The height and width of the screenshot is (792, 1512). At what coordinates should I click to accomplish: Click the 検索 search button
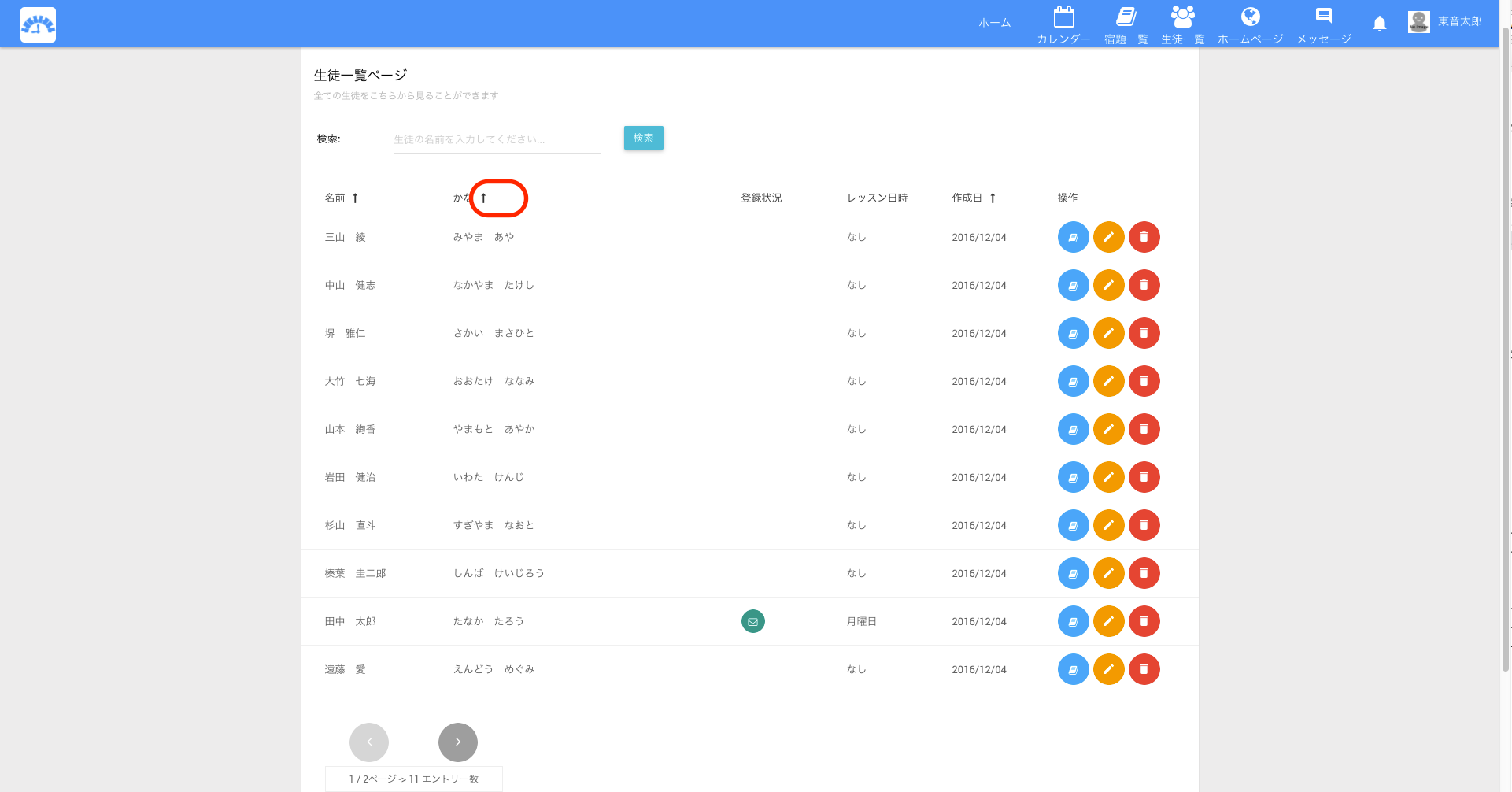click(x=643, y=138)
